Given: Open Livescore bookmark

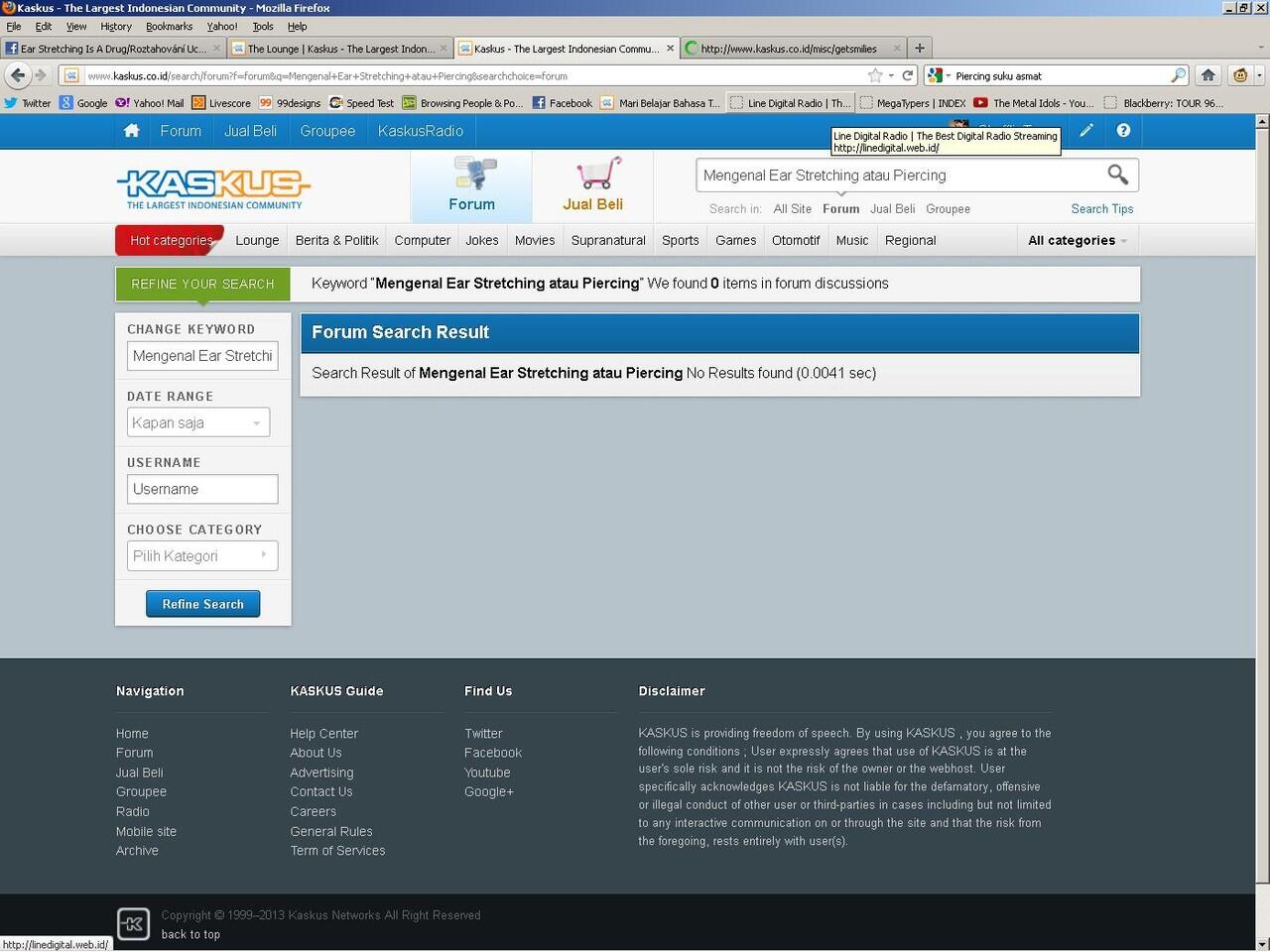Looking at the screenshot, I should pyautogui.click(x=221, y=103).
